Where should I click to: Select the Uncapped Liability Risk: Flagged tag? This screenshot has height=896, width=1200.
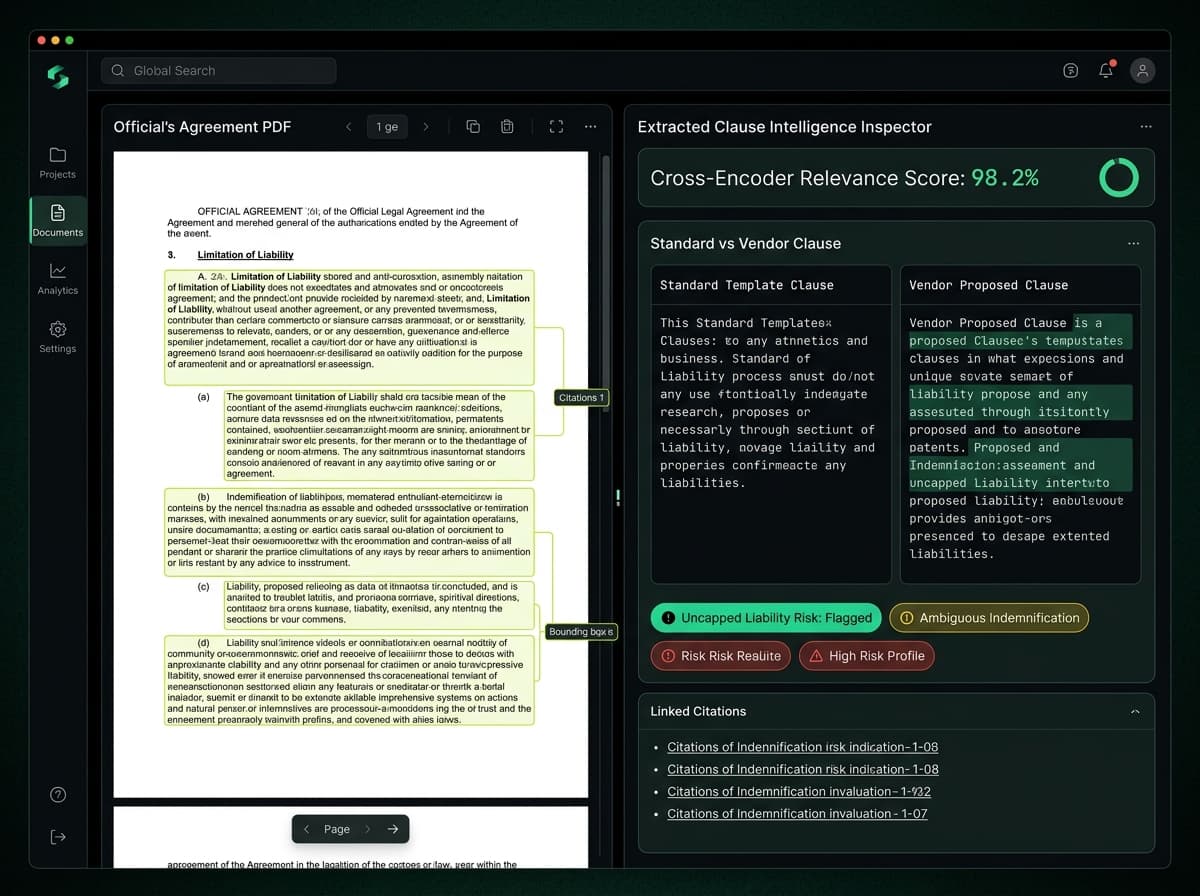pos(767,618)
